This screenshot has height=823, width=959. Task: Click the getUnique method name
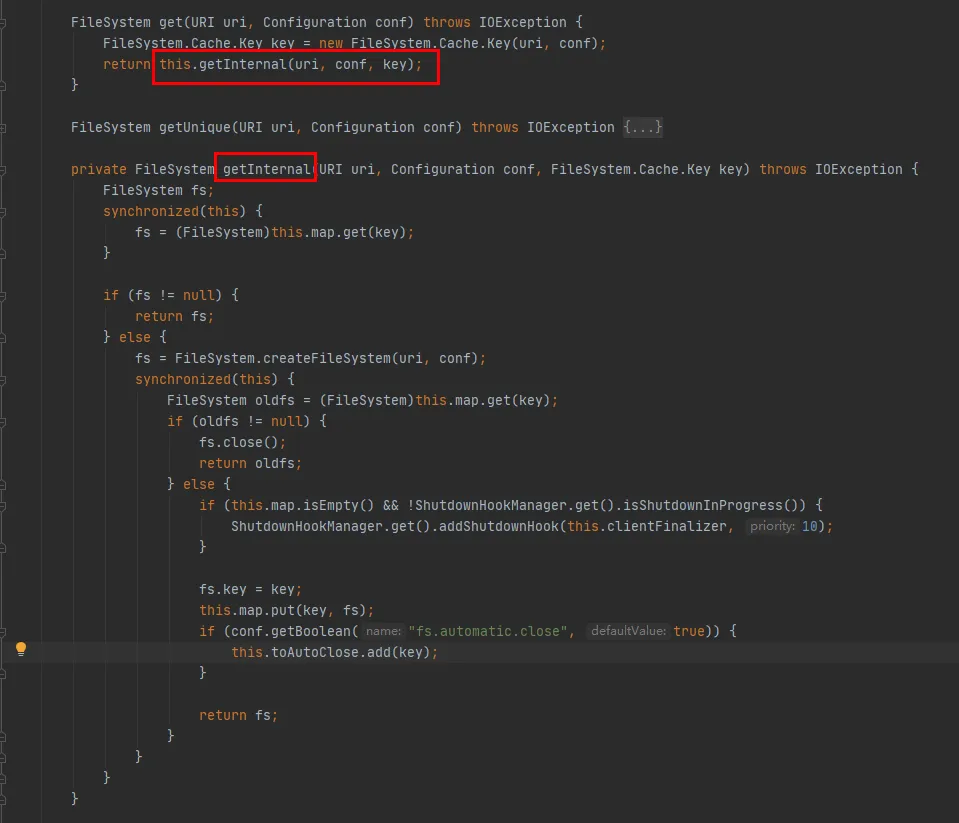tap(195, 127)
